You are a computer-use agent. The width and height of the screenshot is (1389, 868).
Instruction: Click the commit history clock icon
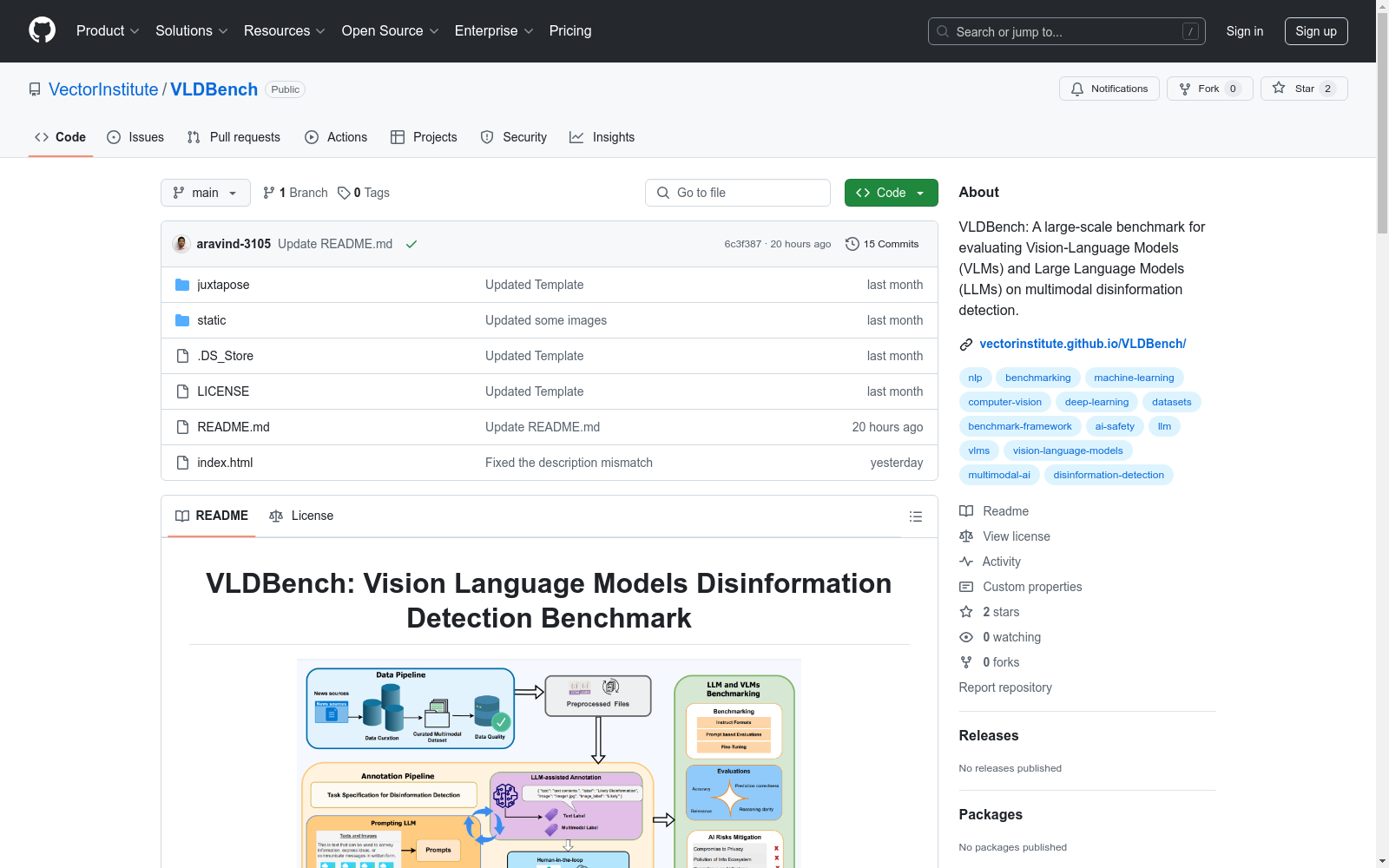click(852, 244)
